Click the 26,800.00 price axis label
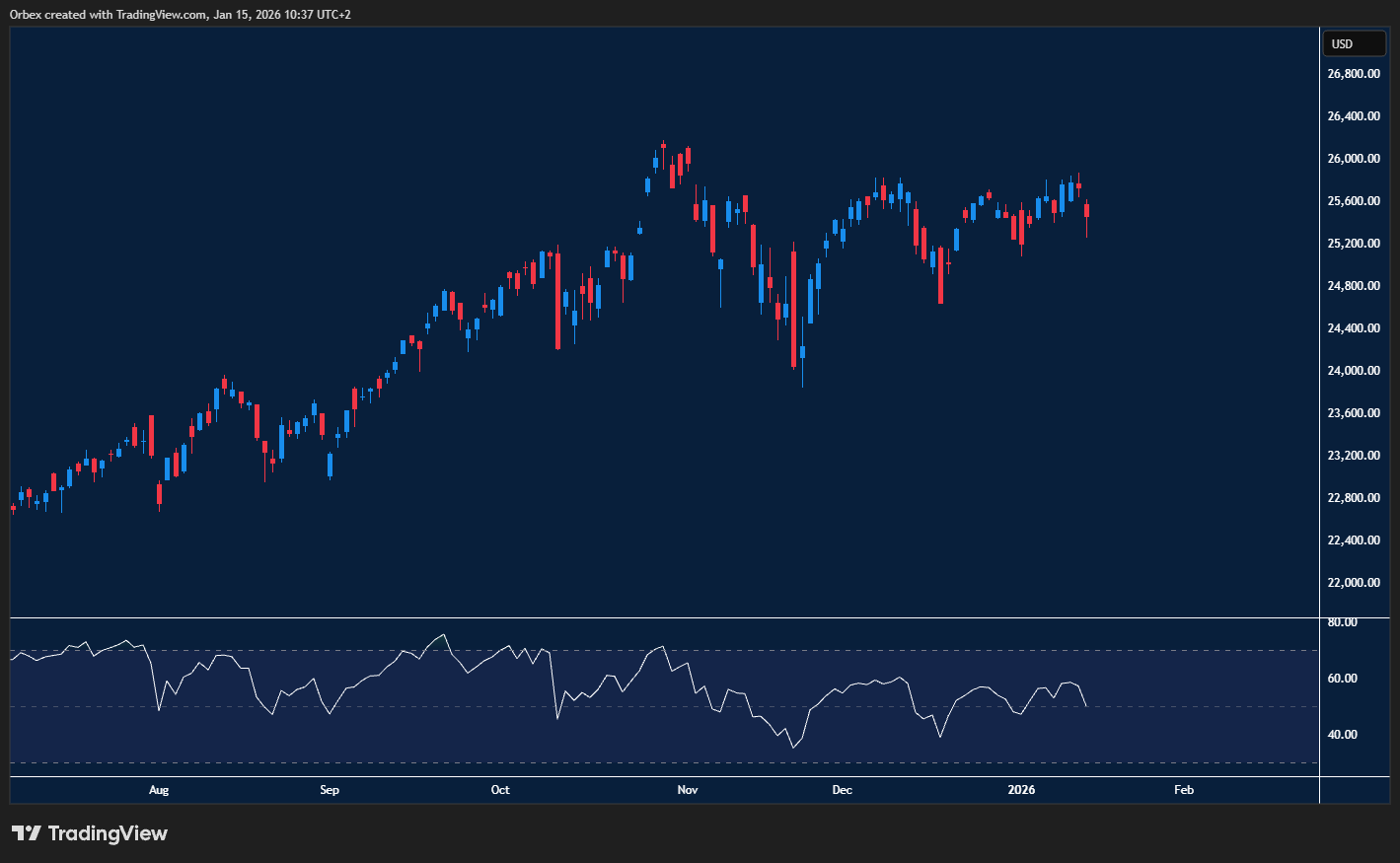The width and height of the screenshot is (1400, 863). coord(1352,72)
